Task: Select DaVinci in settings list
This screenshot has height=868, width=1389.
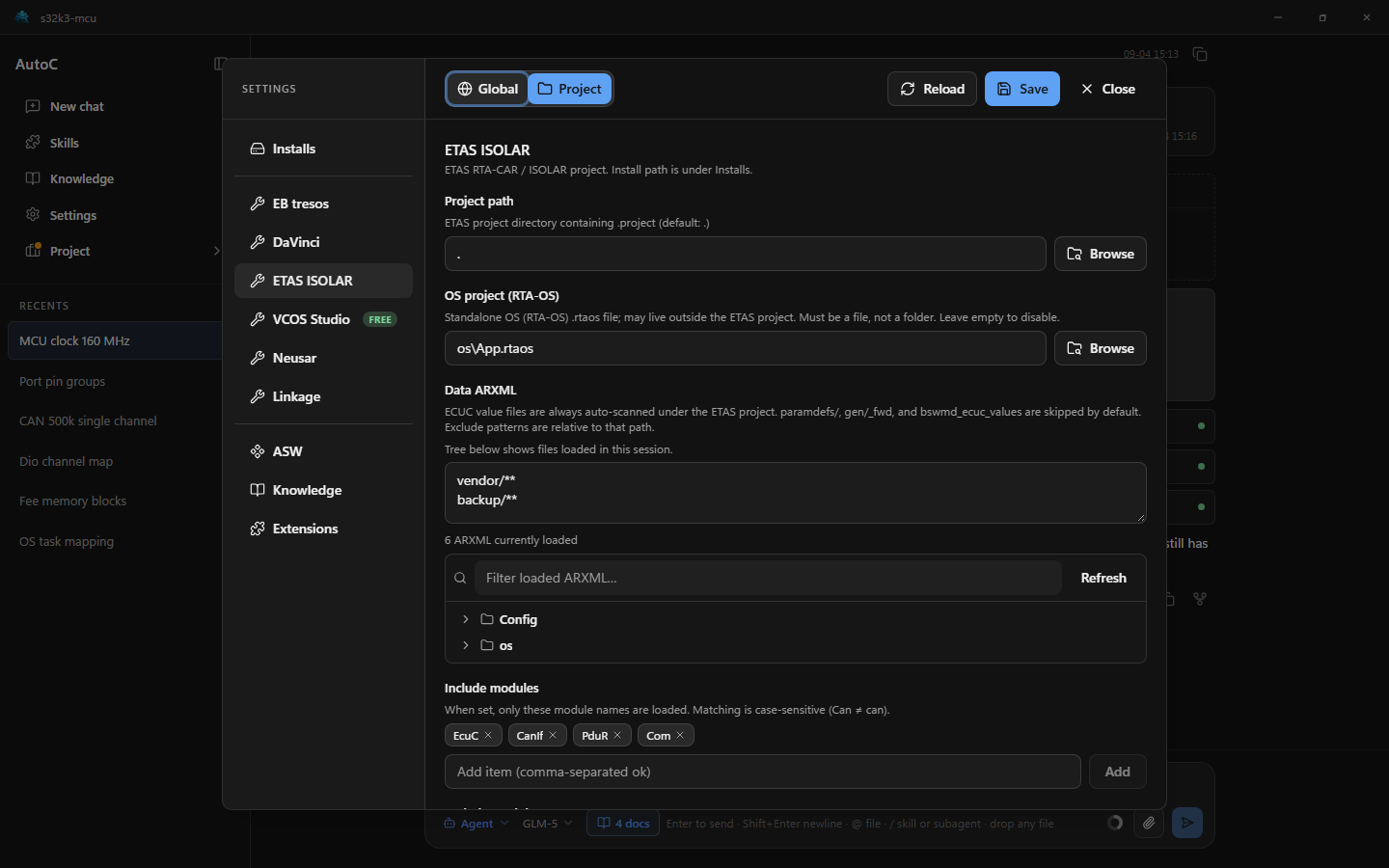Action: (323, 242)
